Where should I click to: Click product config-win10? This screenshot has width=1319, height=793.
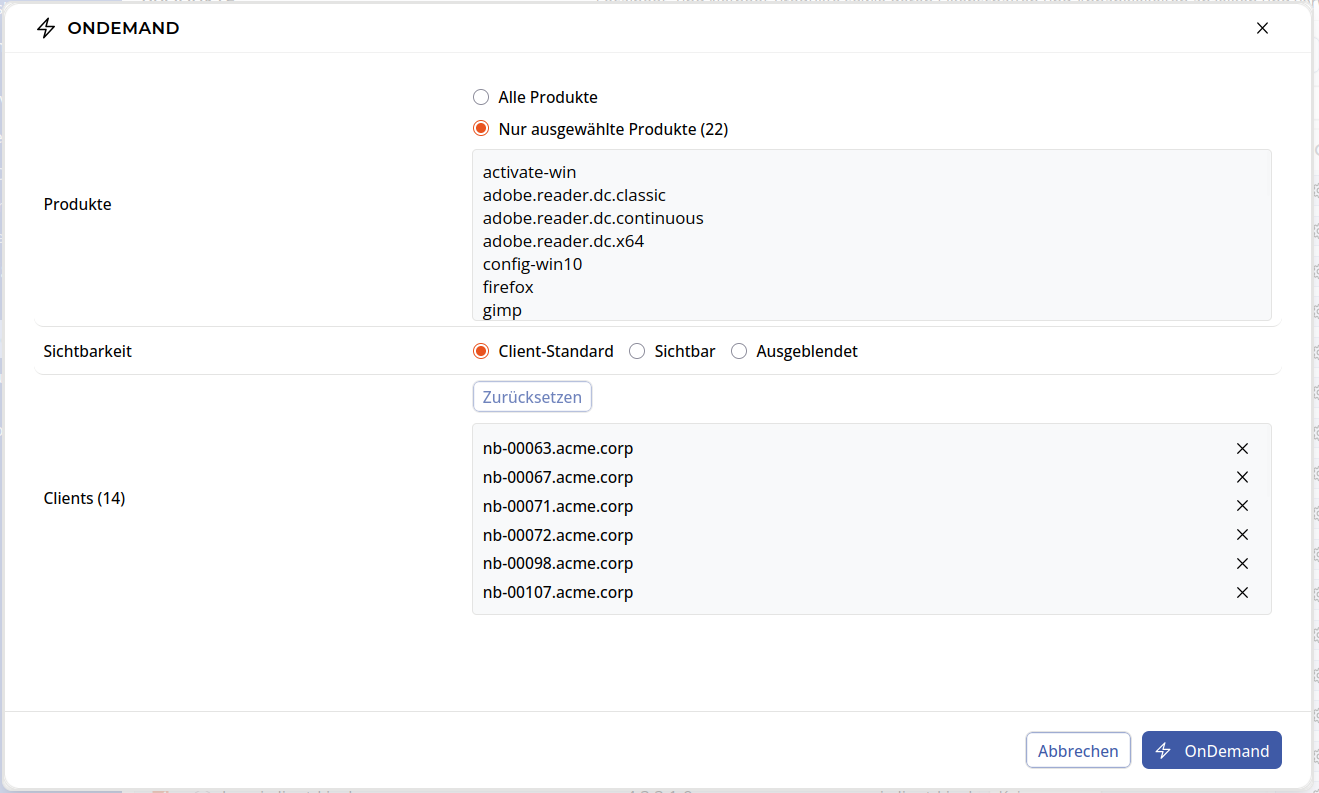point(532,264)
